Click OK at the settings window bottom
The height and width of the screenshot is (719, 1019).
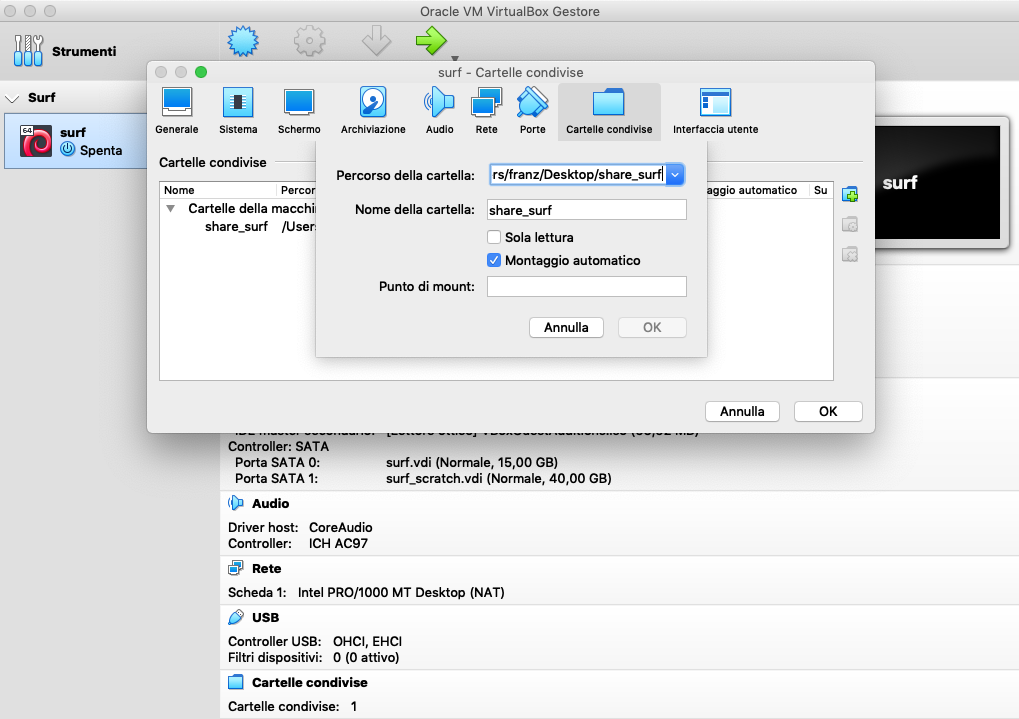point(828,412)
